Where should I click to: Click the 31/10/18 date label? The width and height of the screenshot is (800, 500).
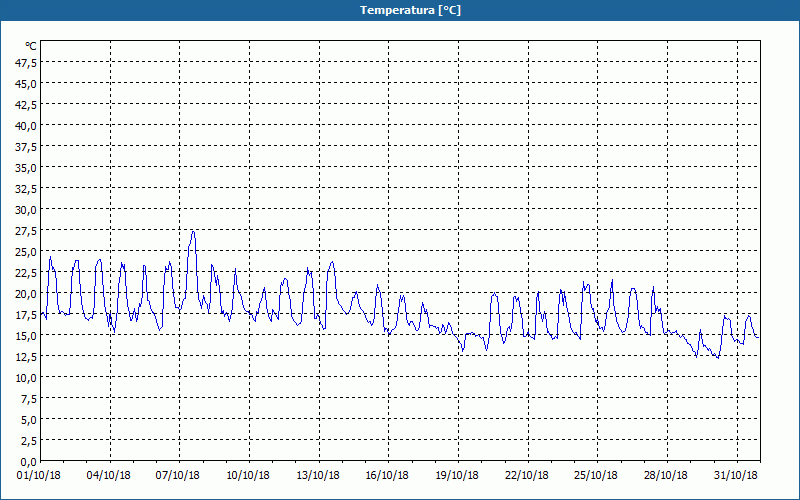735,476
